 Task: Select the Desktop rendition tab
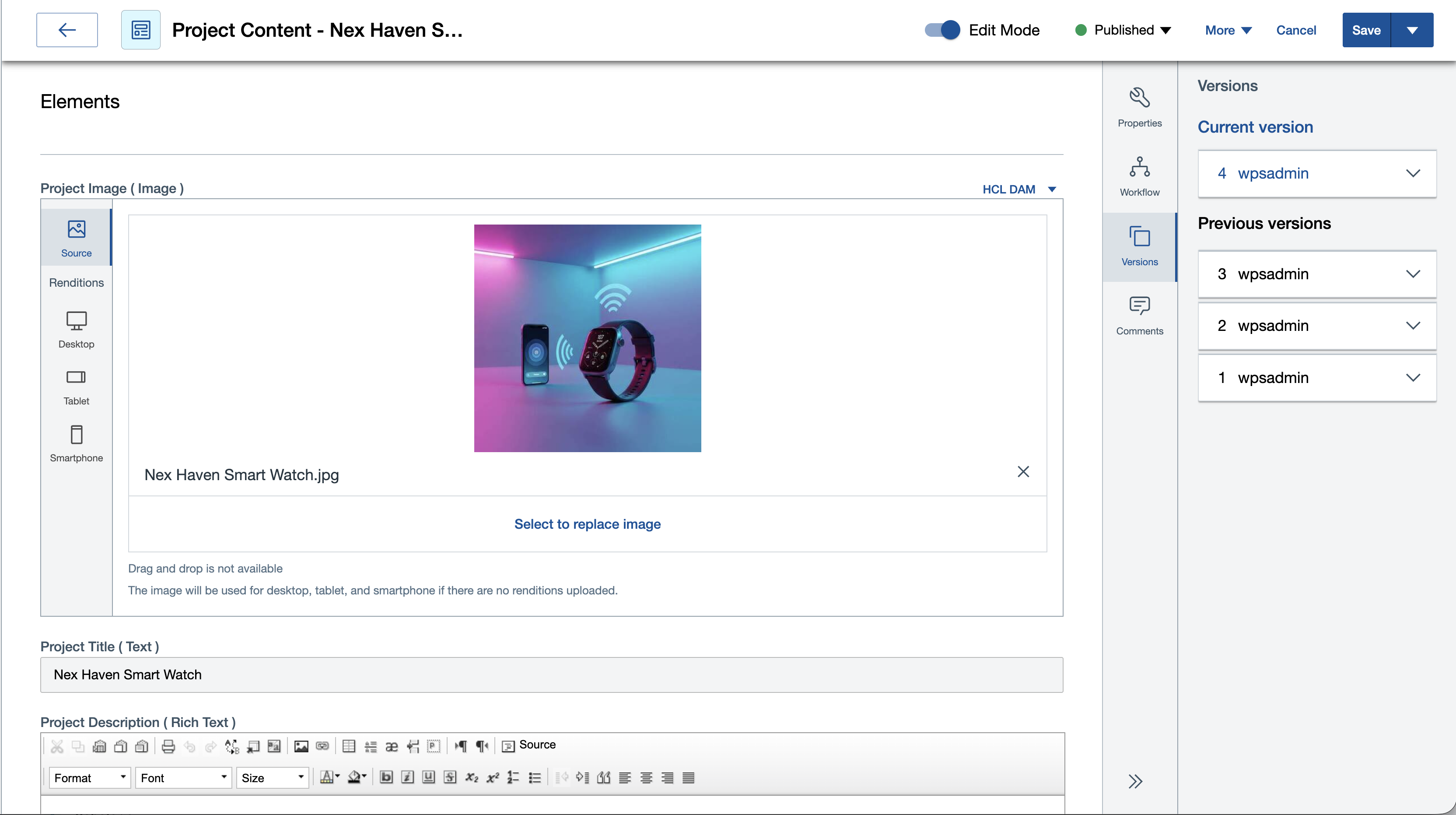76,330
